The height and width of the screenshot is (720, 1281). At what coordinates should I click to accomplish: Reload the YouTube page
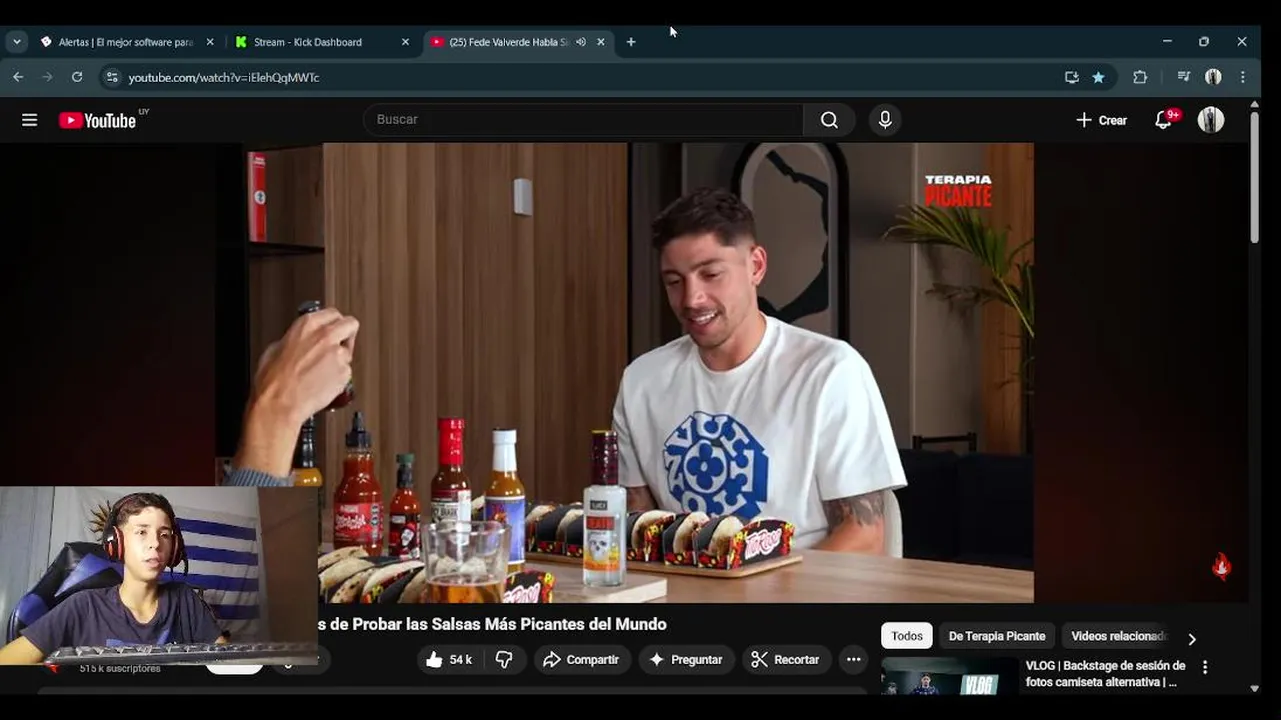pyautogui.click(x=77, y=77)
